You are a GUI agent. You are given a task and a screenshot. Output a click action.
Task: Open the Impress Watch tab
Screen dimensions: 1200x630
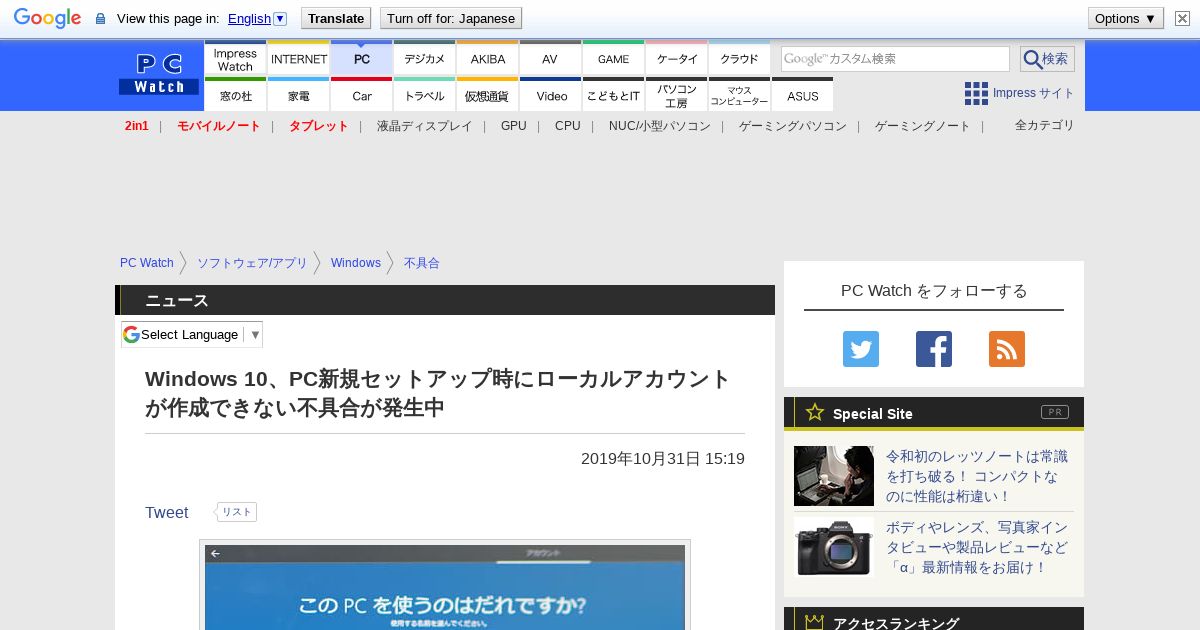(235, 58)
